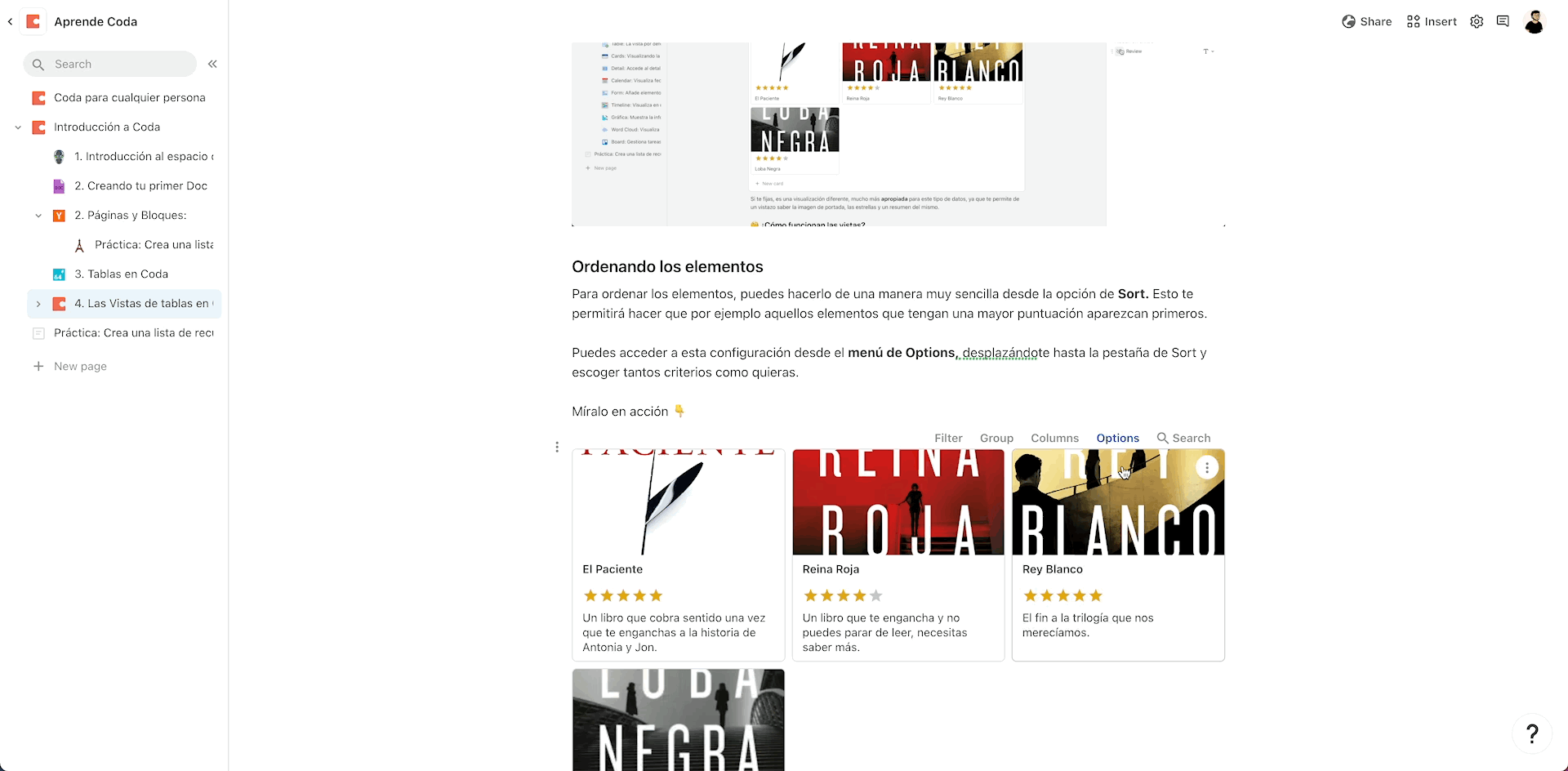The width and height of the screenshot is (1568, 771).
Task: Set El Paciente rating to three stars
Action: (x=623, y=596)
